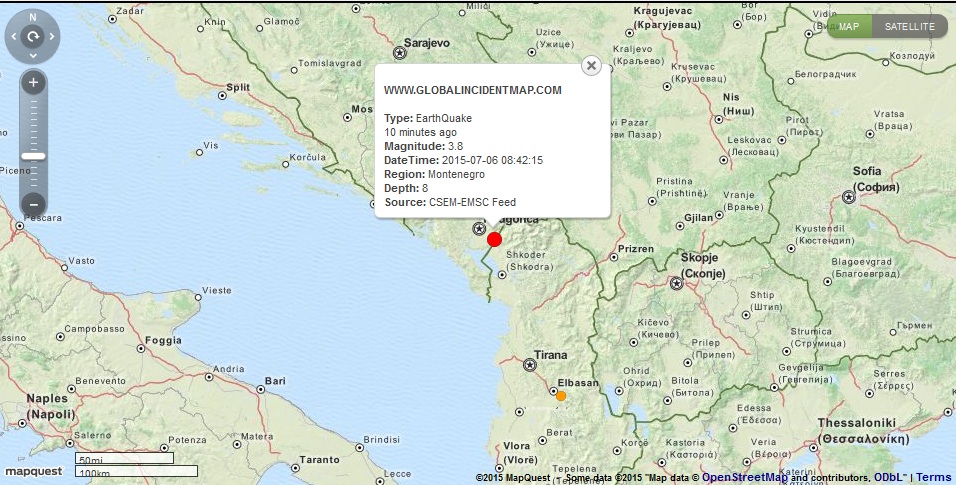Screen dimensions: 956x485
Task: Click the zoom out minus button
Action: [33, 206]
